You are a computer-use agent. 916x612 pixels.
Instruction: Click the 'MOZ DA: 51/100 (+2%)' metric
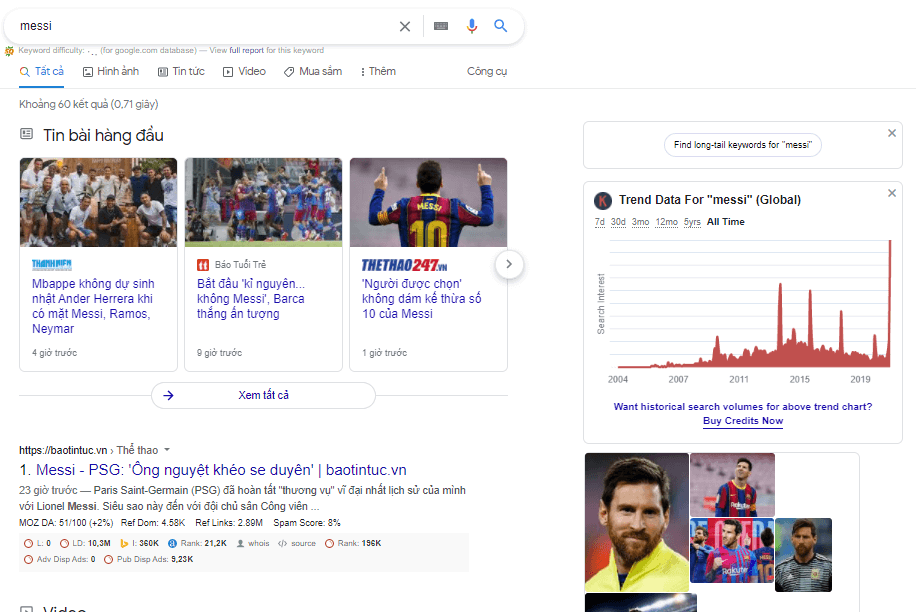tap(66, 523)
